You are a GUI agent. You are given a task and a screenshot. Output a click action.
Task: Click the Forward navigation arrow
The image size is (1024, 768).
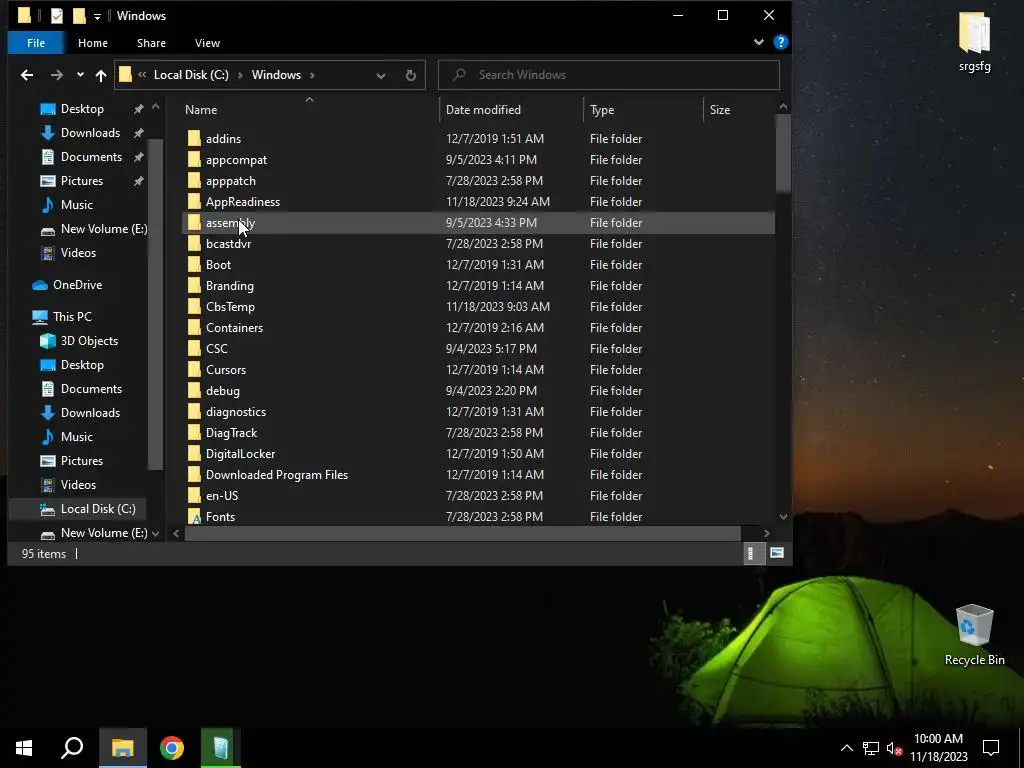[57, 75]
